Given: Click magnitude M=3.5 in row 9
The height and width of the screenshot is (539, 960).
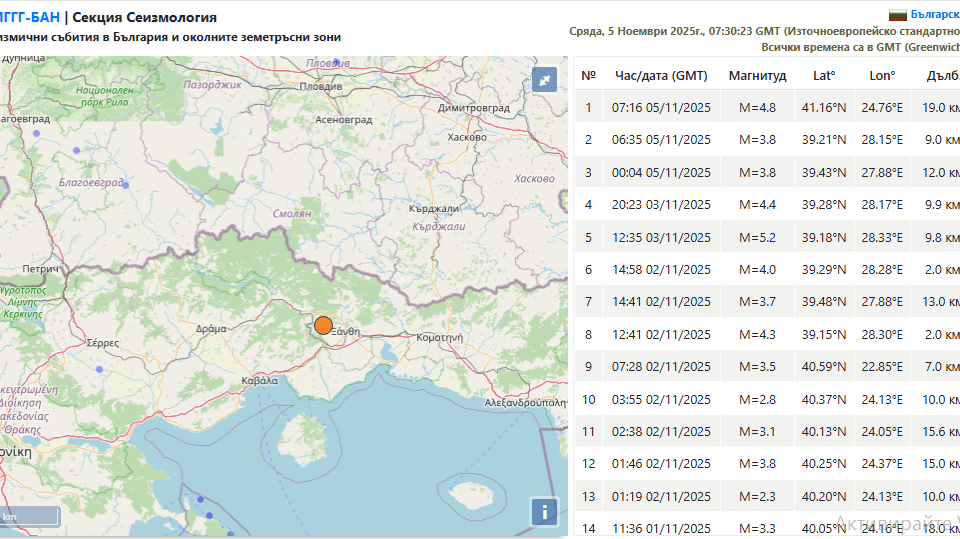Looking at the screenshot, I should (757, 366).
